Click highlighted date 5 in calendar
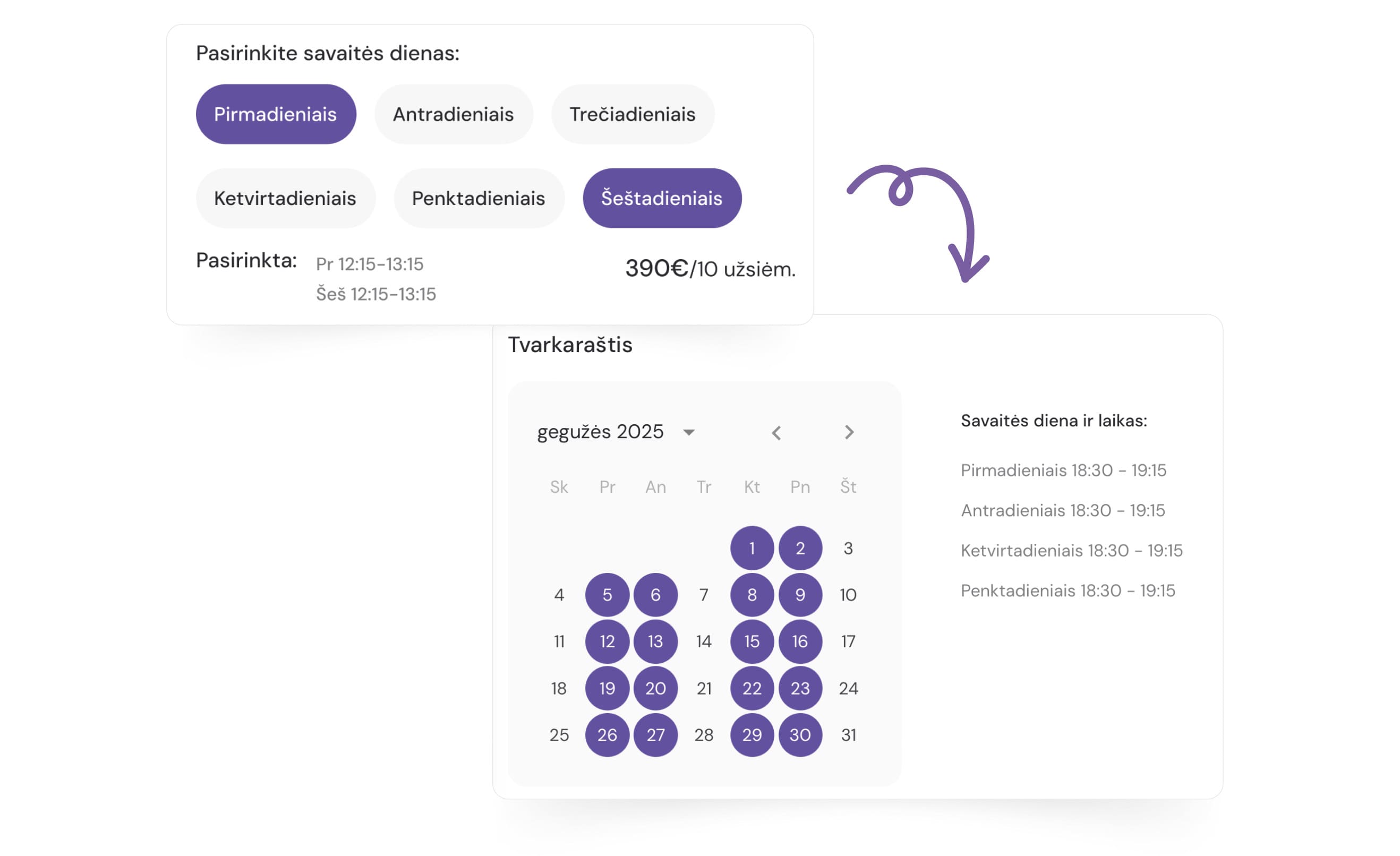 point(607,595)
